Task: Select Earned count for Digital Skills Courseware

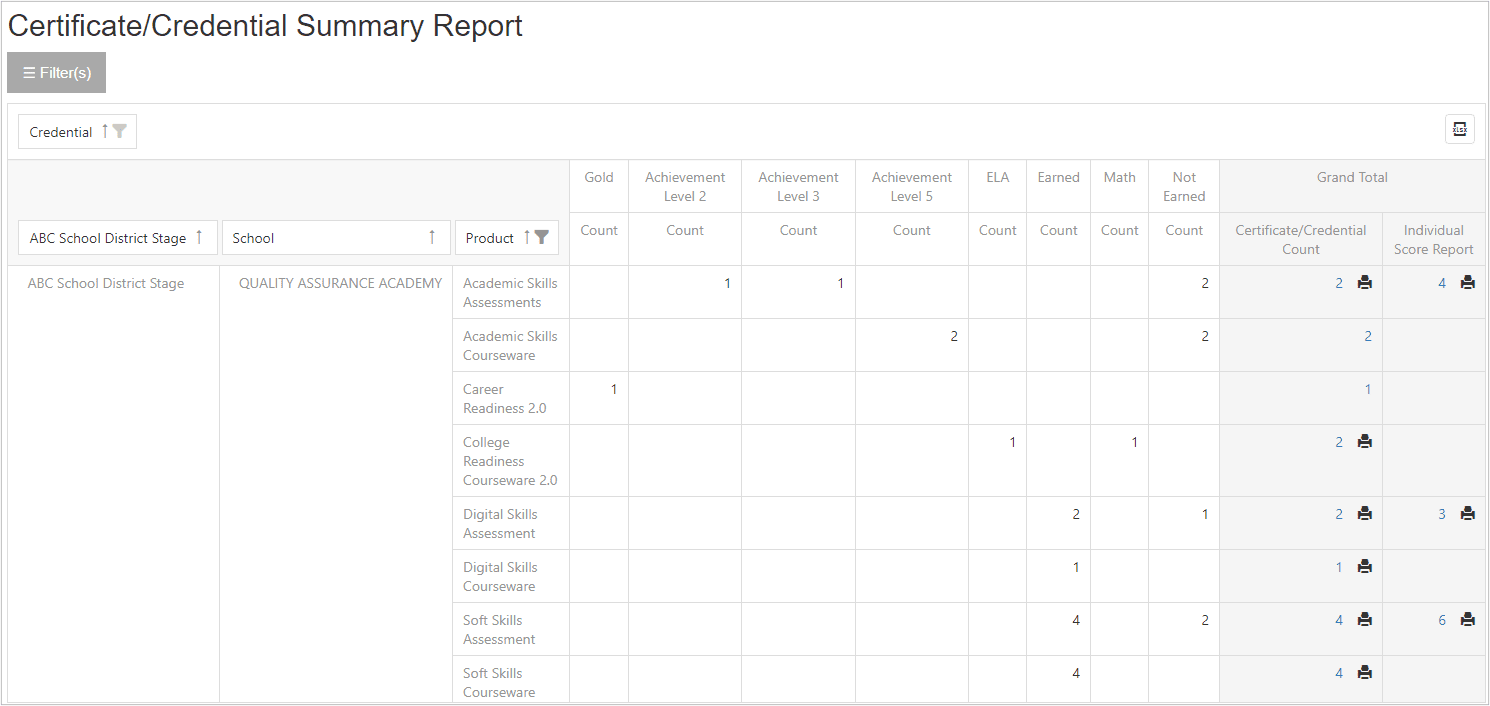Action: [1076, 567]
